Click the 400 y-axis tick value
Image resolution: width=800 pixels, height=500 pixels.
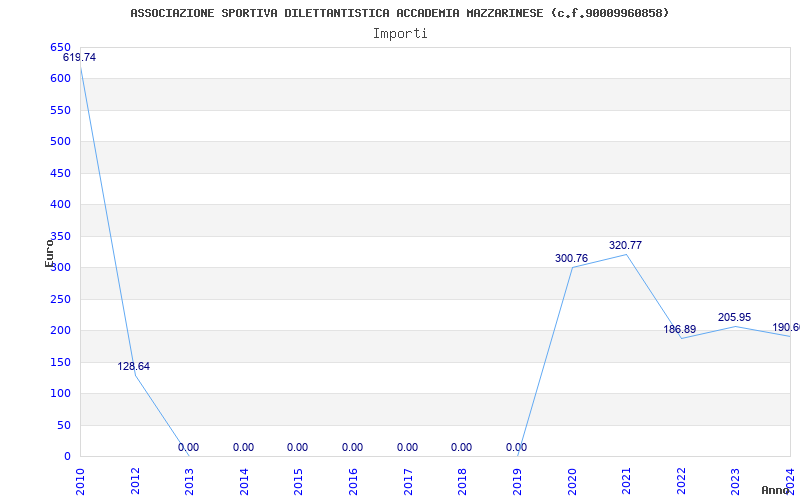click(x=60, y=205)
